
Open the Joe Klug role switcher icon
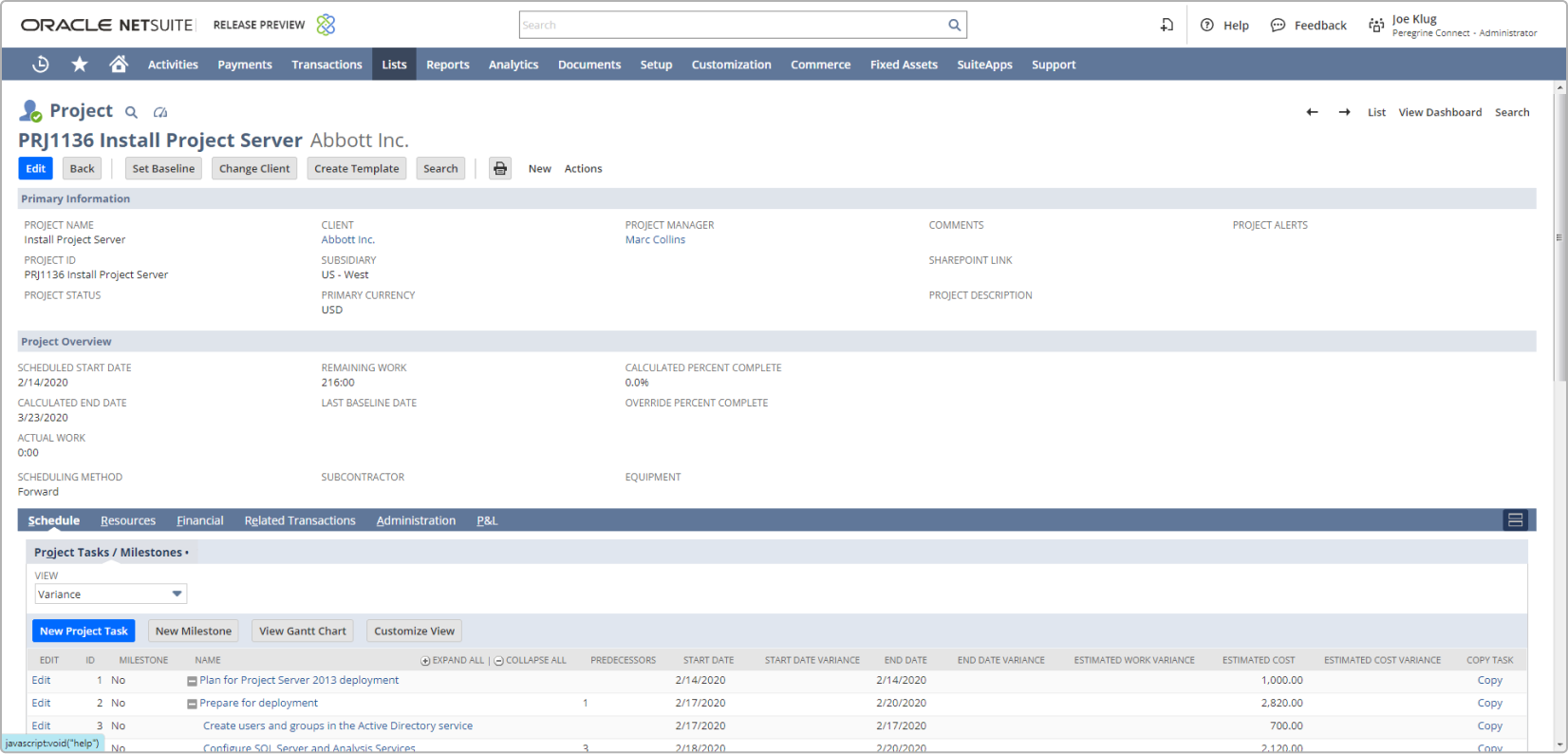[1376, 26]
